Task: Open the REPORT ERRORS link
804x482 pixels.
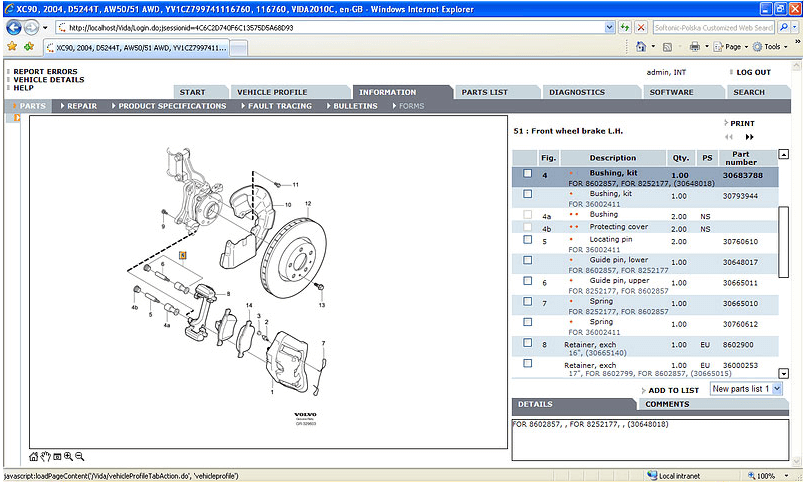Action: coord(45,71)
